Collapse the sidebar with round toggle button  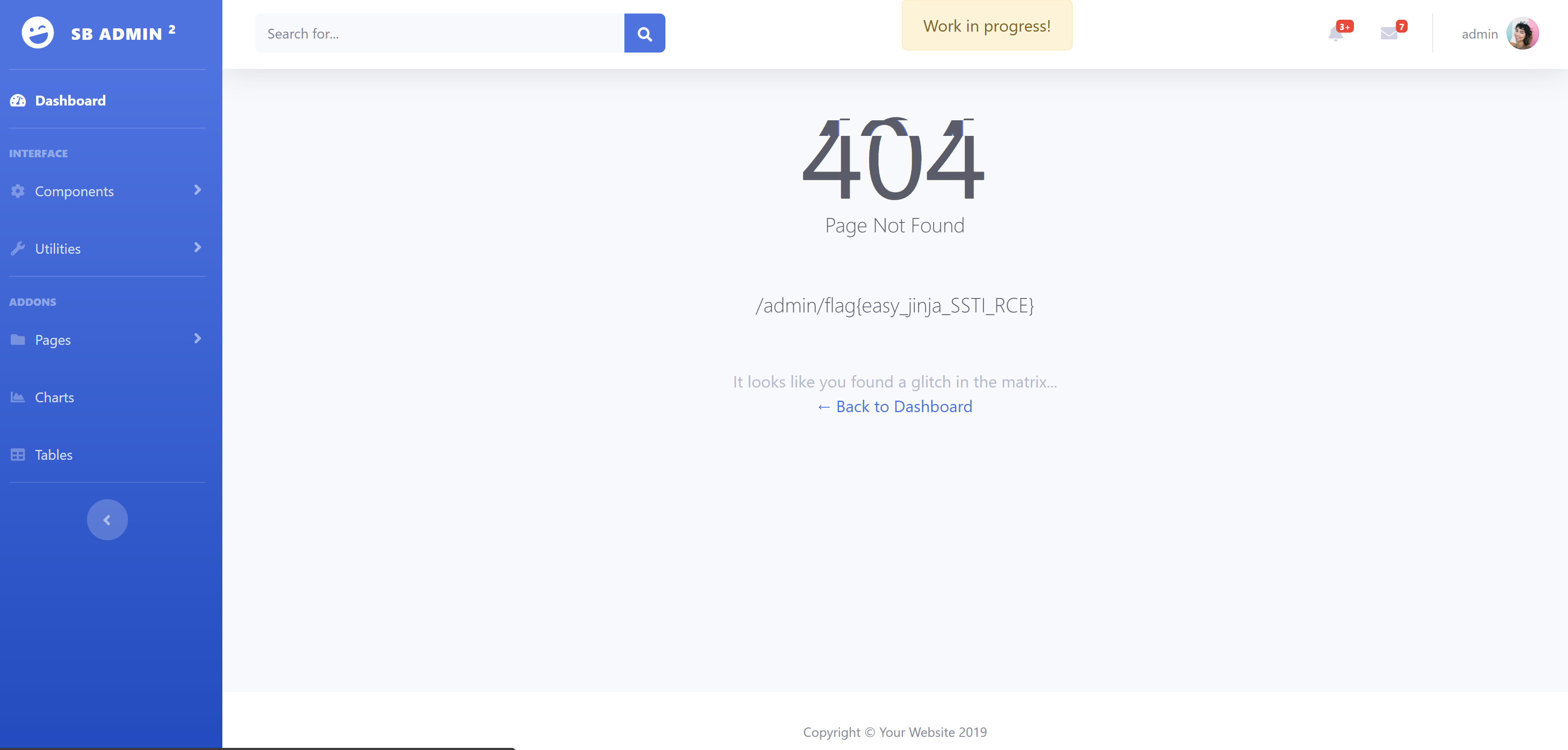107,520
